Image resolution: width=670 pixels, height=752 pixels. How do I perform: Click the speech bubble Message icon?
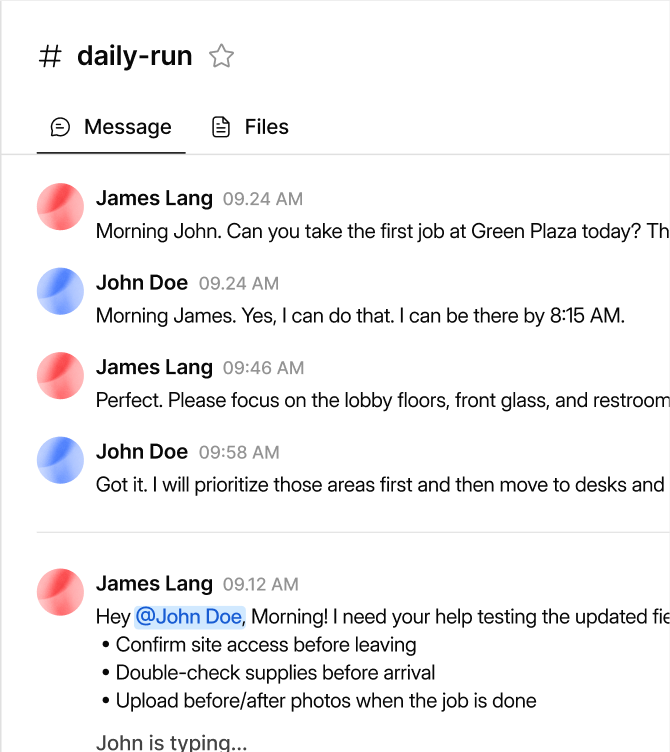[60, 127]
